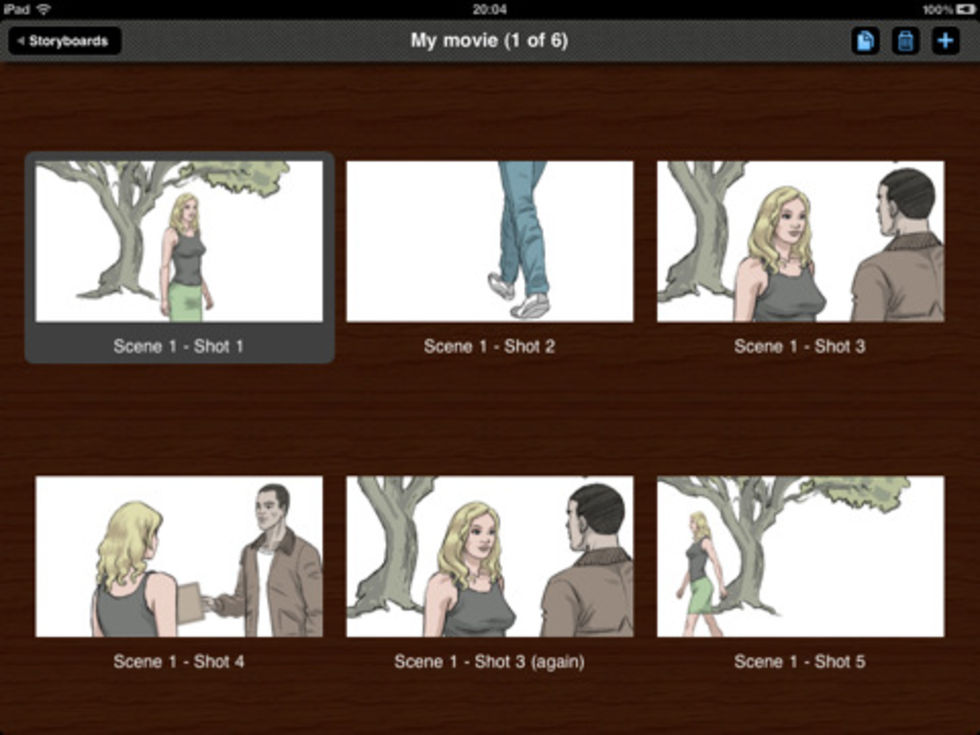Delete the selected shot using the trash icon
980x735 pixels.
click(x=905, y=41)
